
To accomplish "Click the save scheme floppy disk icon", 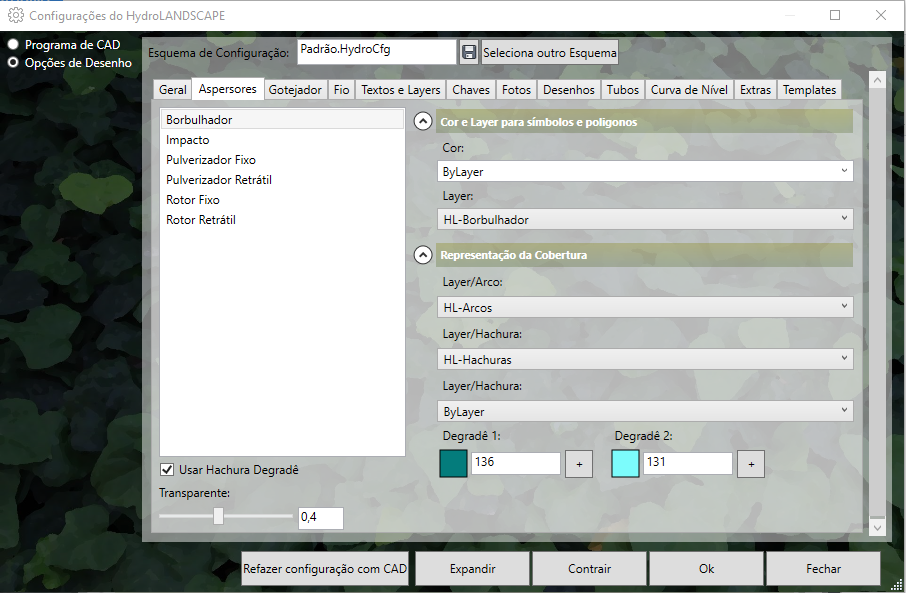I will click(469, 52).
